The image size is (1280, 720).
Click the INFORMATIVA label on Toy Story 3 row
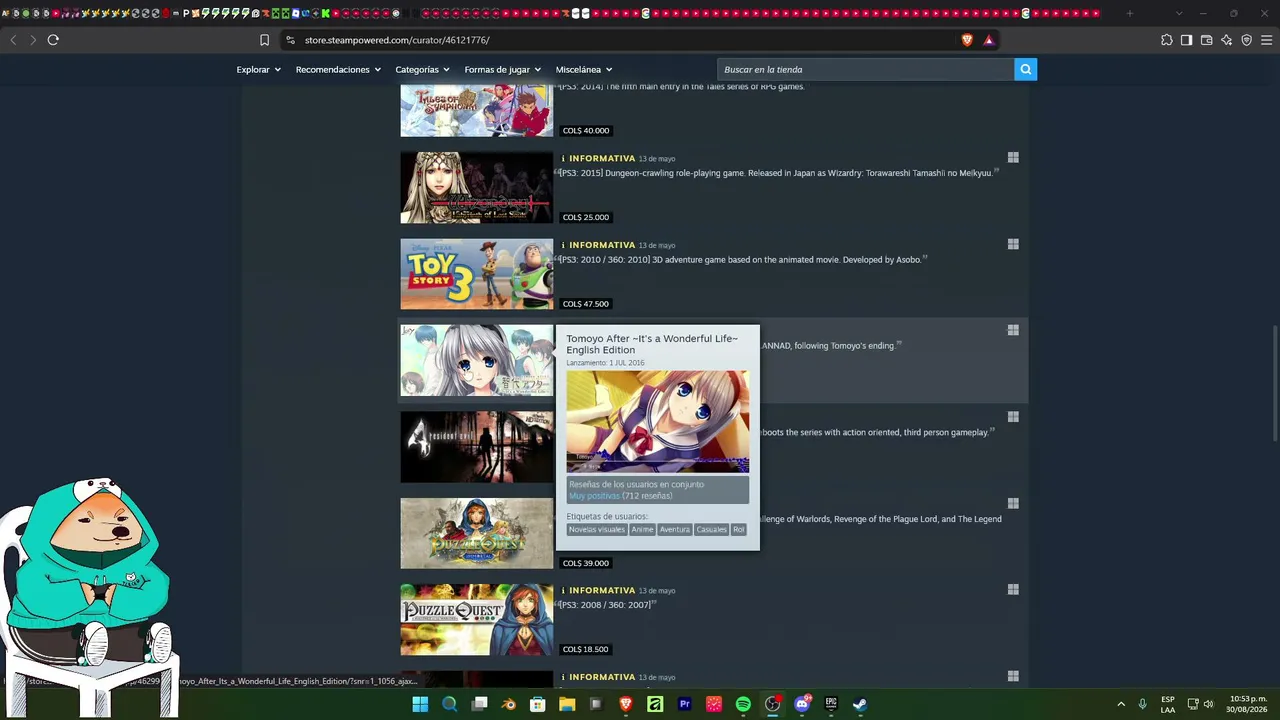click(602, 245)
